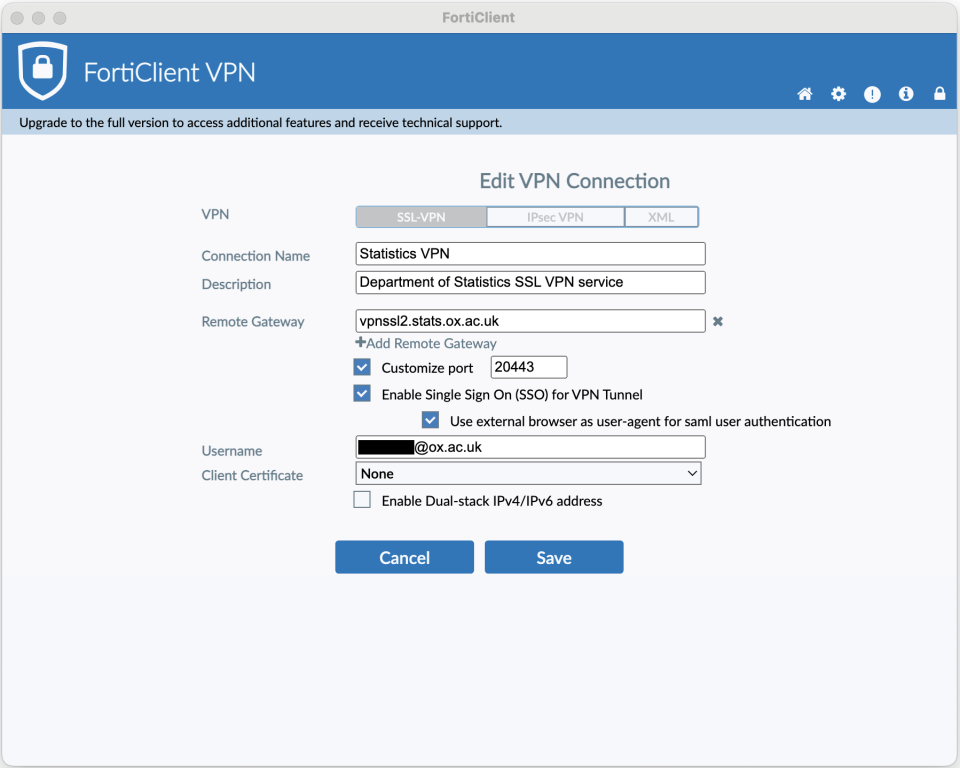Click the custom port number field
Screen dimensions: 960x768
pos(528,367)
